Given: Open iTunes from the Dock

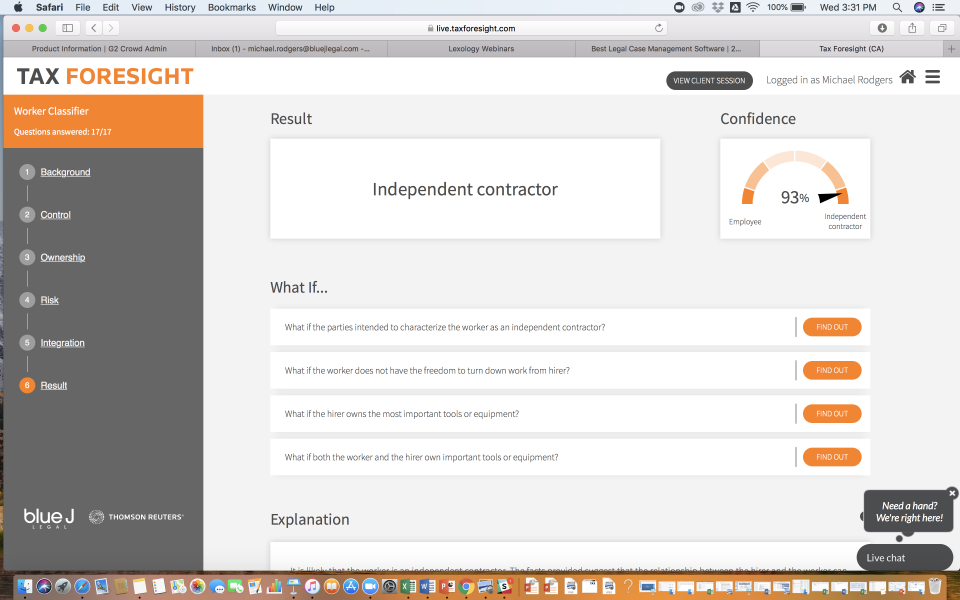Looking at the screenshot, I should [x=312, y=587].
